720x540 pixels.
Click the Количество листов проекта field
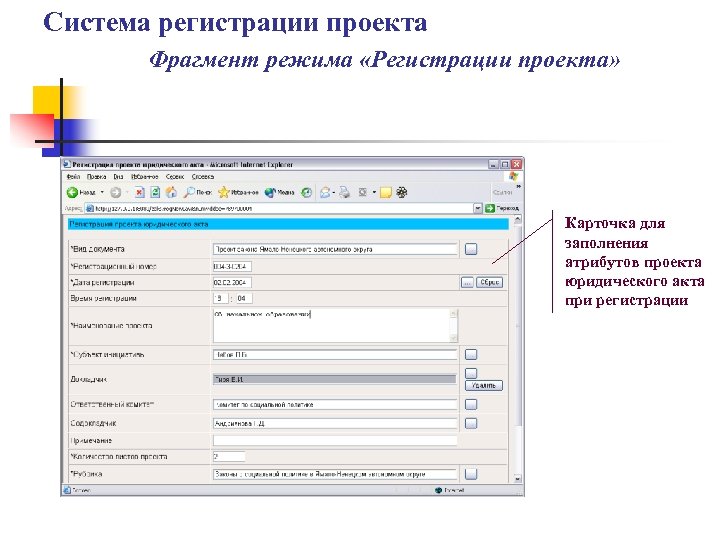[229, 457]
